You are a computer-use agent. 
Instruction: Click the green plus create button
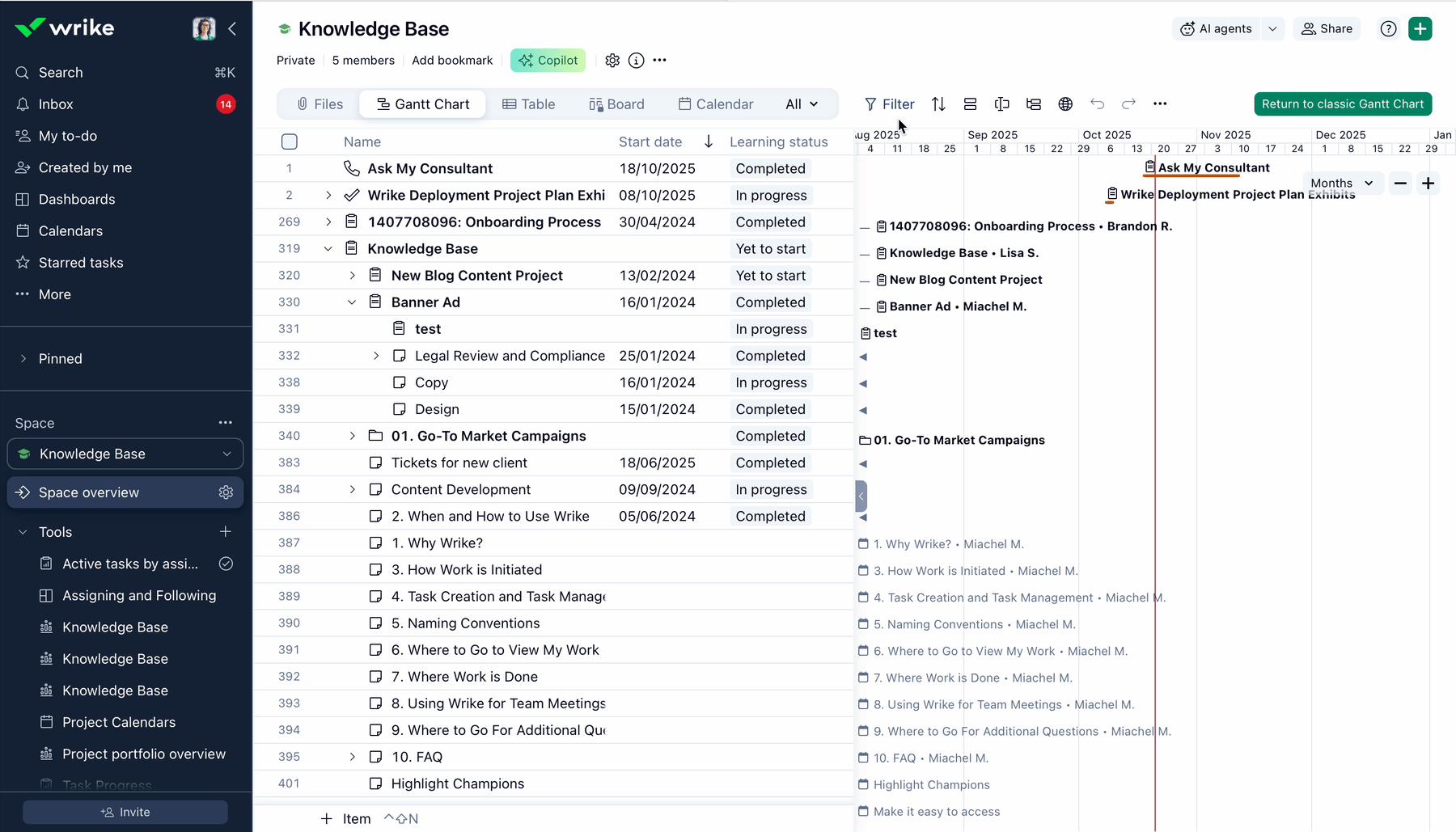[x=1420, y=29]
